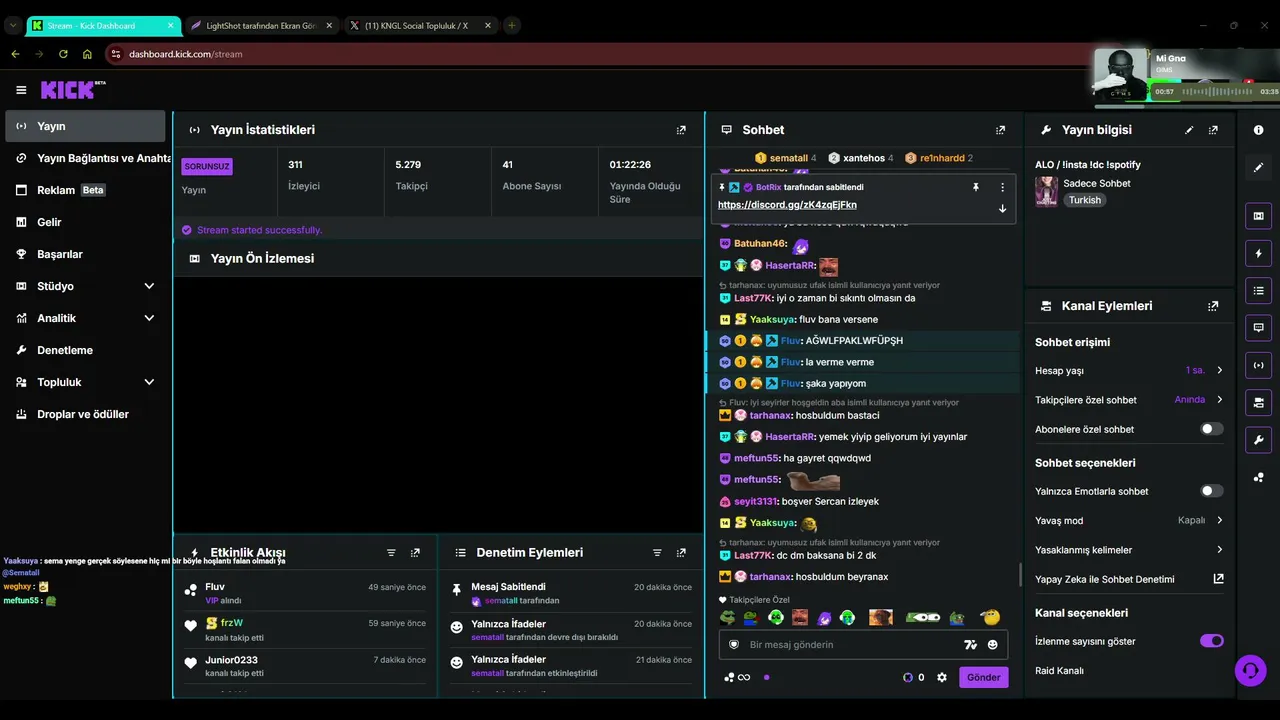
Task: Toggle the wrench stream info widget in the right rail
Action: point(1258,439)
